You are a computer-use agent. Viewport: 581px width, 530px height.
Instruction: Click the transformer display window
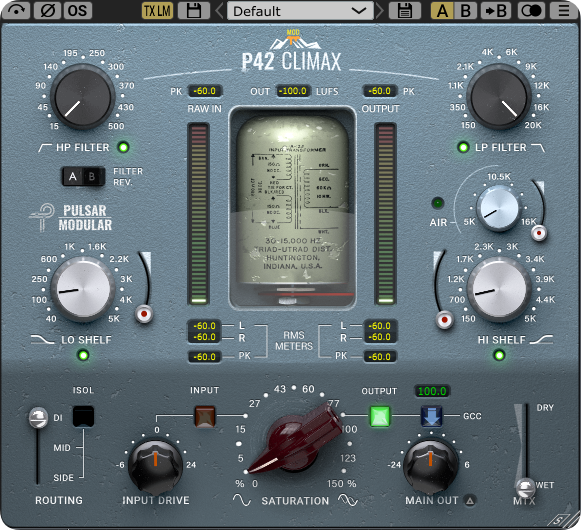coord(292,208)
